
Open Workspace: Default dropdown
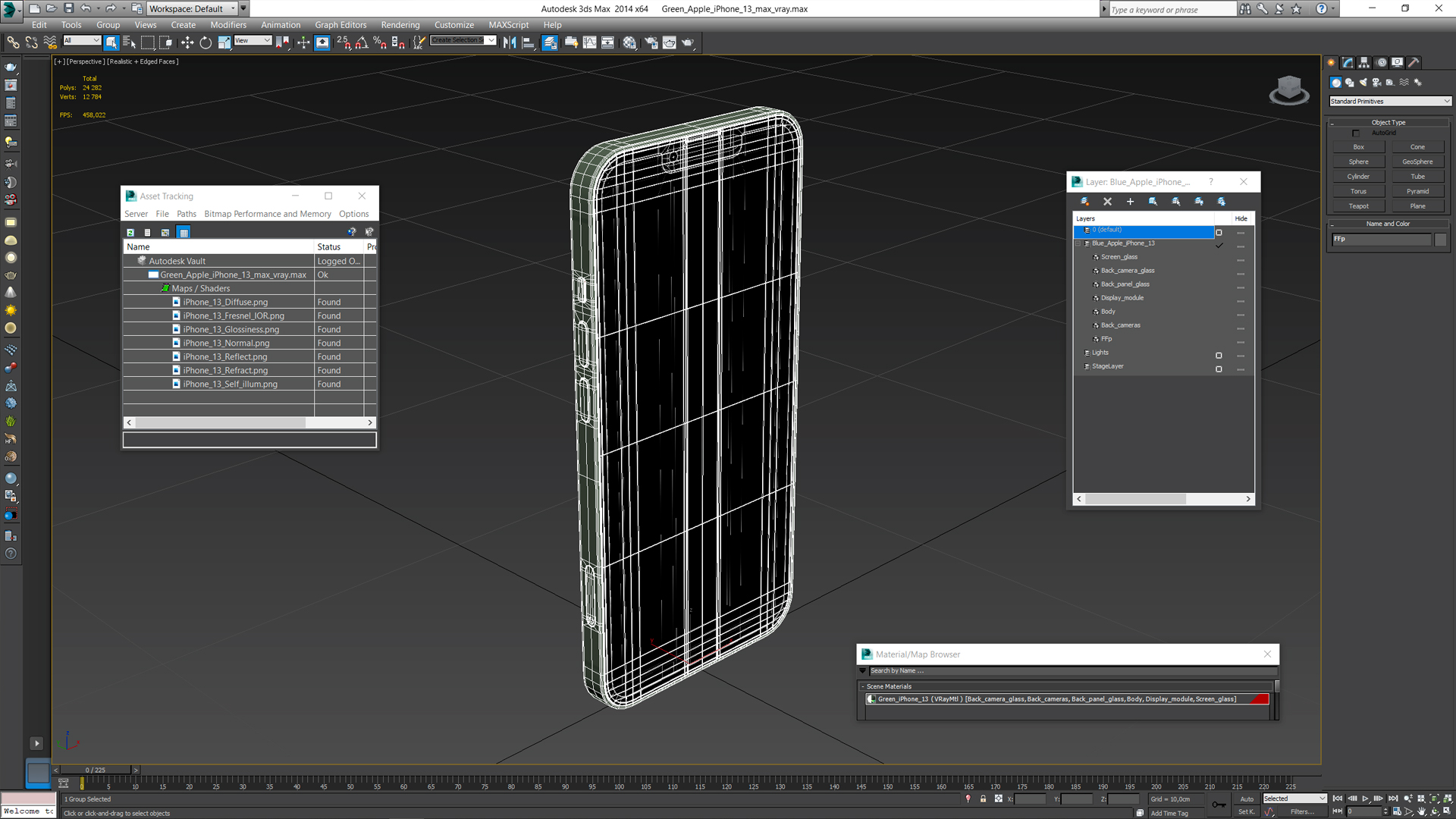point(192,8)
